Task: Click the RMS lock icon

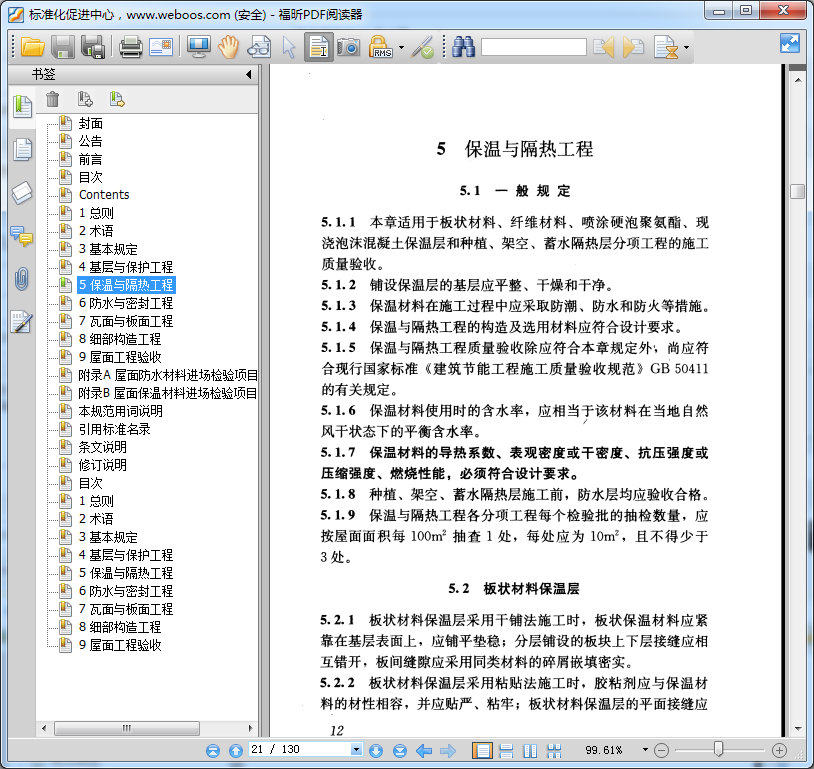Action: [x=380, y=47]
